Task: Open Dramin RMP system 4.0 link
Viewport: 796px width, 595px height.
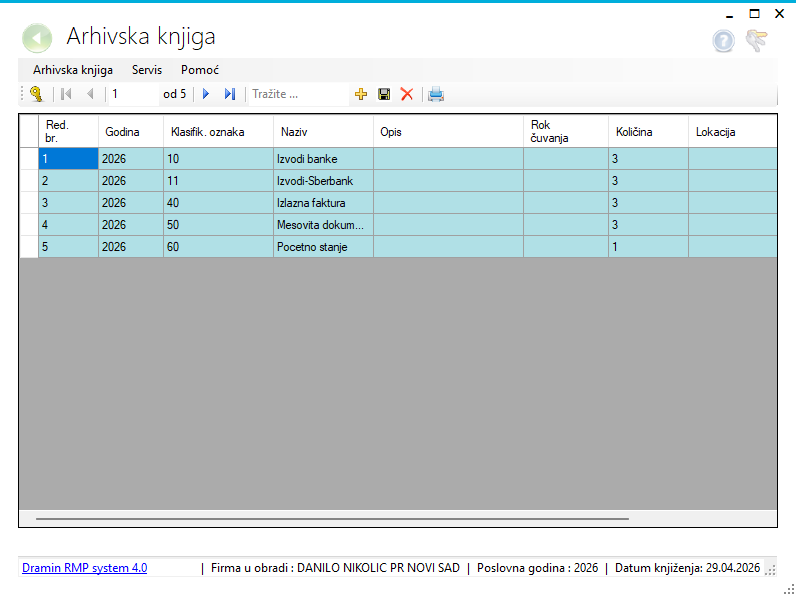Action: pos(85,568)
